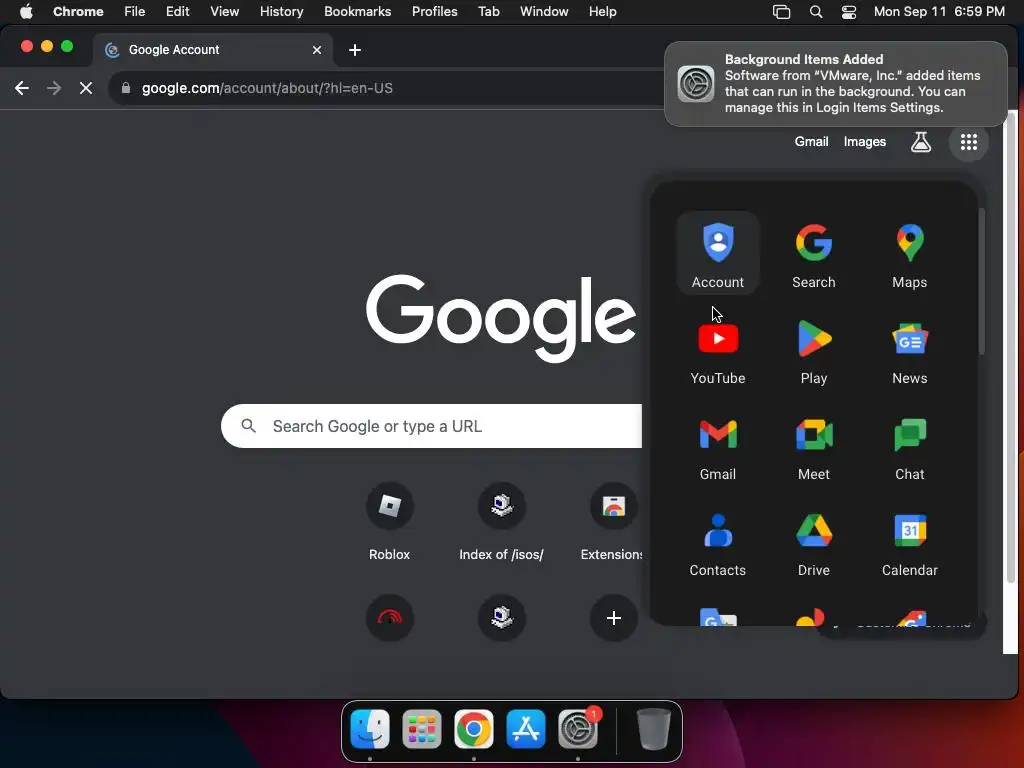Go forward in Chrome's history
The width and height of the screenshot is (1024, 768).
tap(54, 88)
